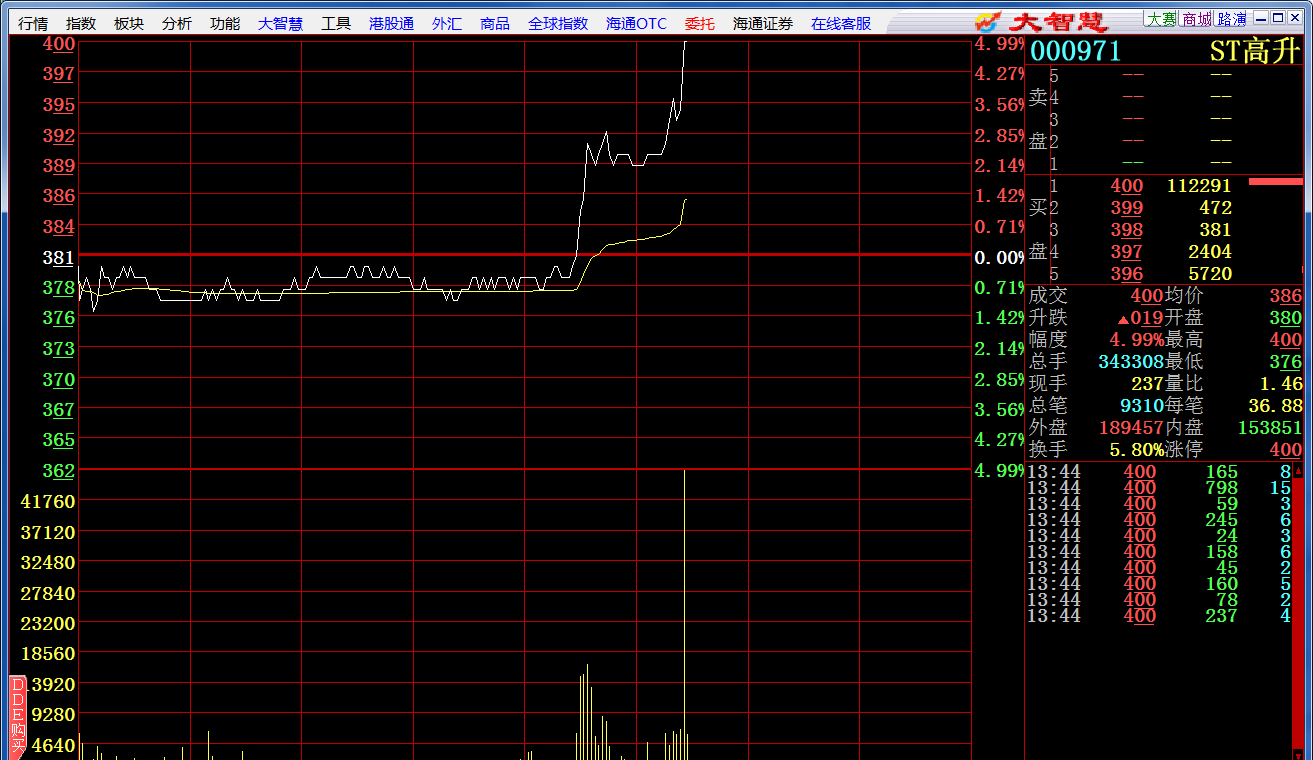Image resolution: width=1313 pixels, height=760 pixels.
Task: Click volume axis label 18560
Action: pyautogui.click(x=48, y=654)
